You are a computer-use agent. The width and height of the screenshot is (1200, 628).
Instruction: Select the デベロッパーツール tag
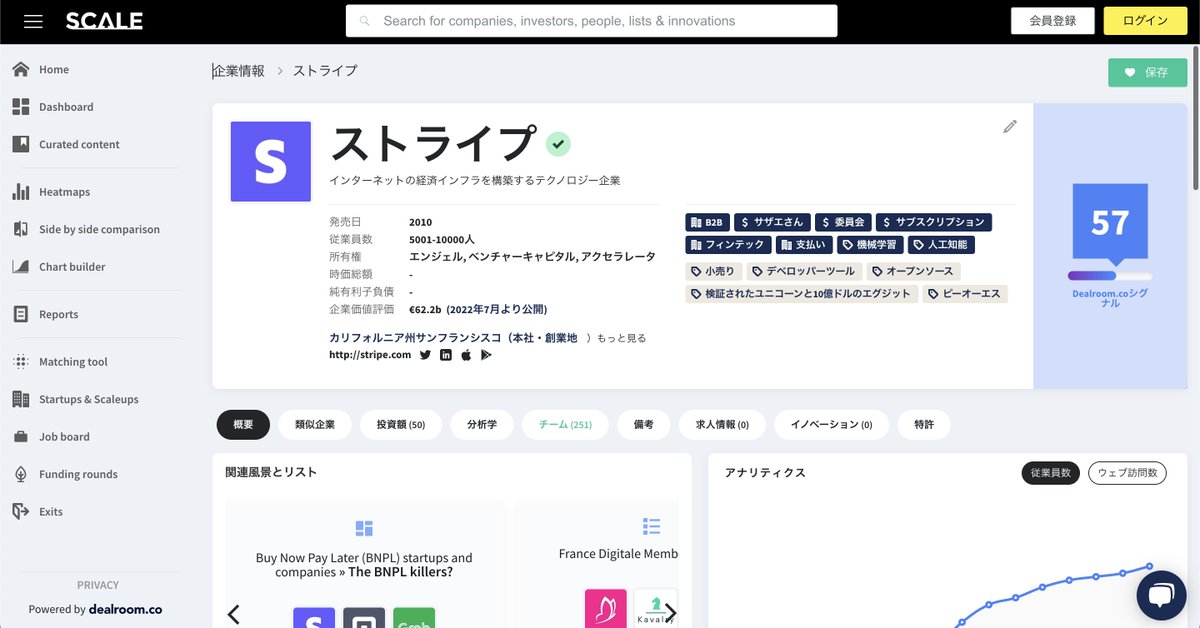tap(803, 271)
